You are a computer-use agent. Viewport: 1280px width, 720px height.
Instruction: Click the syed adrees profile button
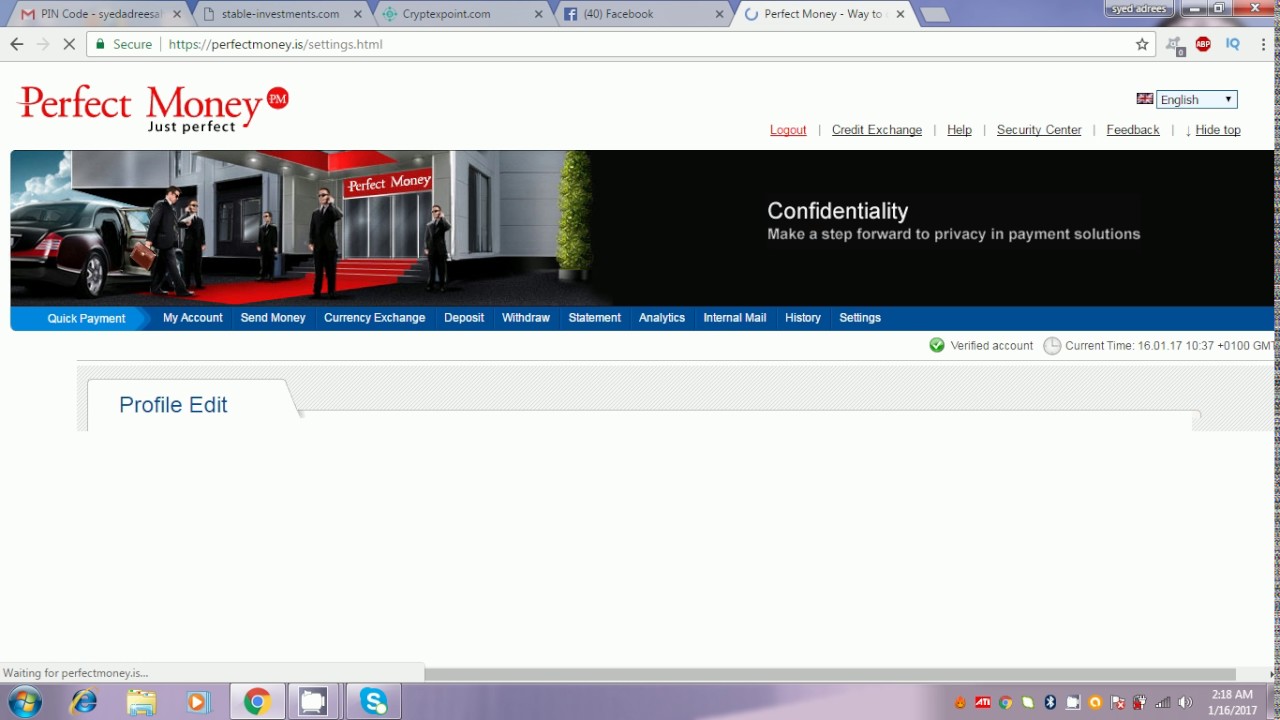click(x=1139, y=9)
